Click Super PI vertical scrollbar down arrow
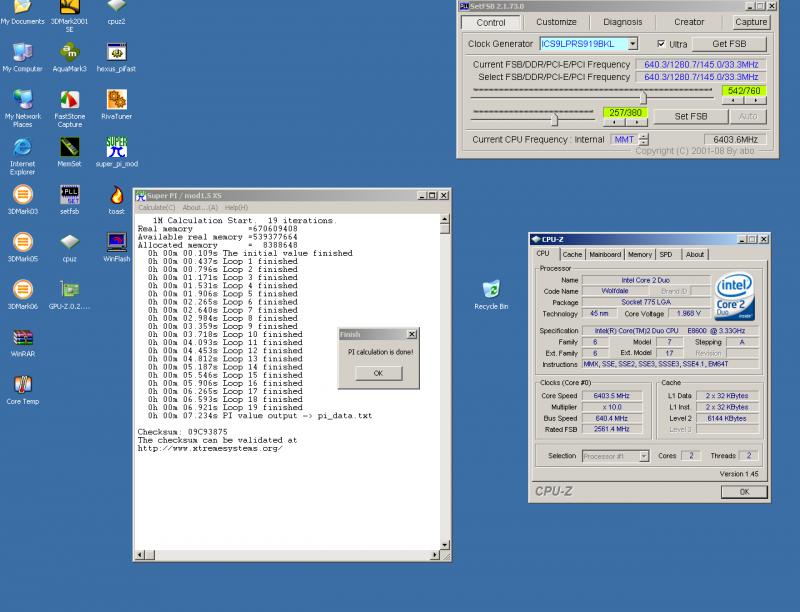This screenshot has width=800, height=612. (x=445, y=545)
